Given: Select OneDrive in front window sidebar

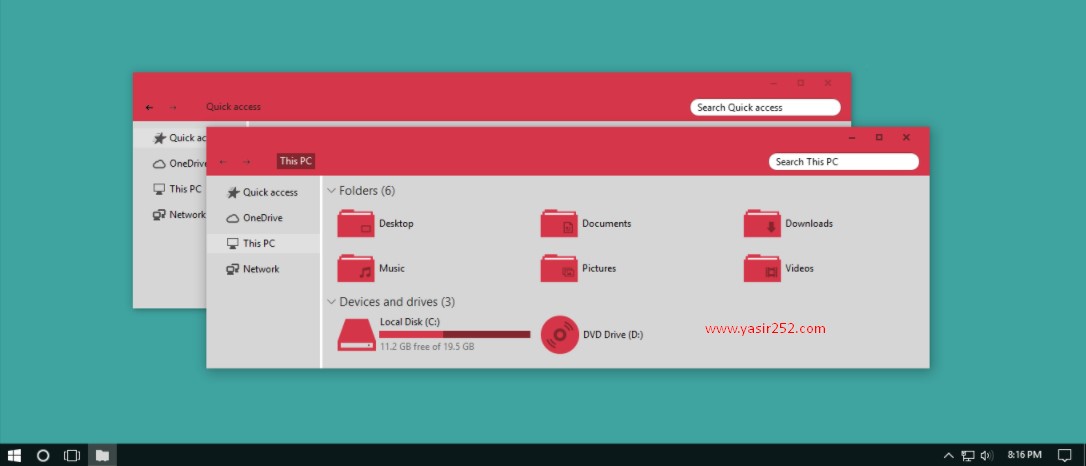Looking at the screenshot, I should [262, 218].
